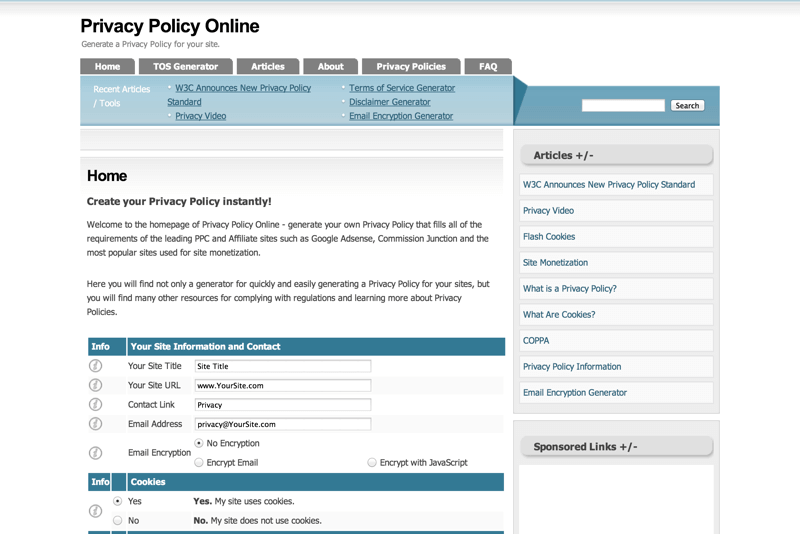800x534 pixels.
Task: Open Terms of Service Generator link
Action: tap(402, 88)
